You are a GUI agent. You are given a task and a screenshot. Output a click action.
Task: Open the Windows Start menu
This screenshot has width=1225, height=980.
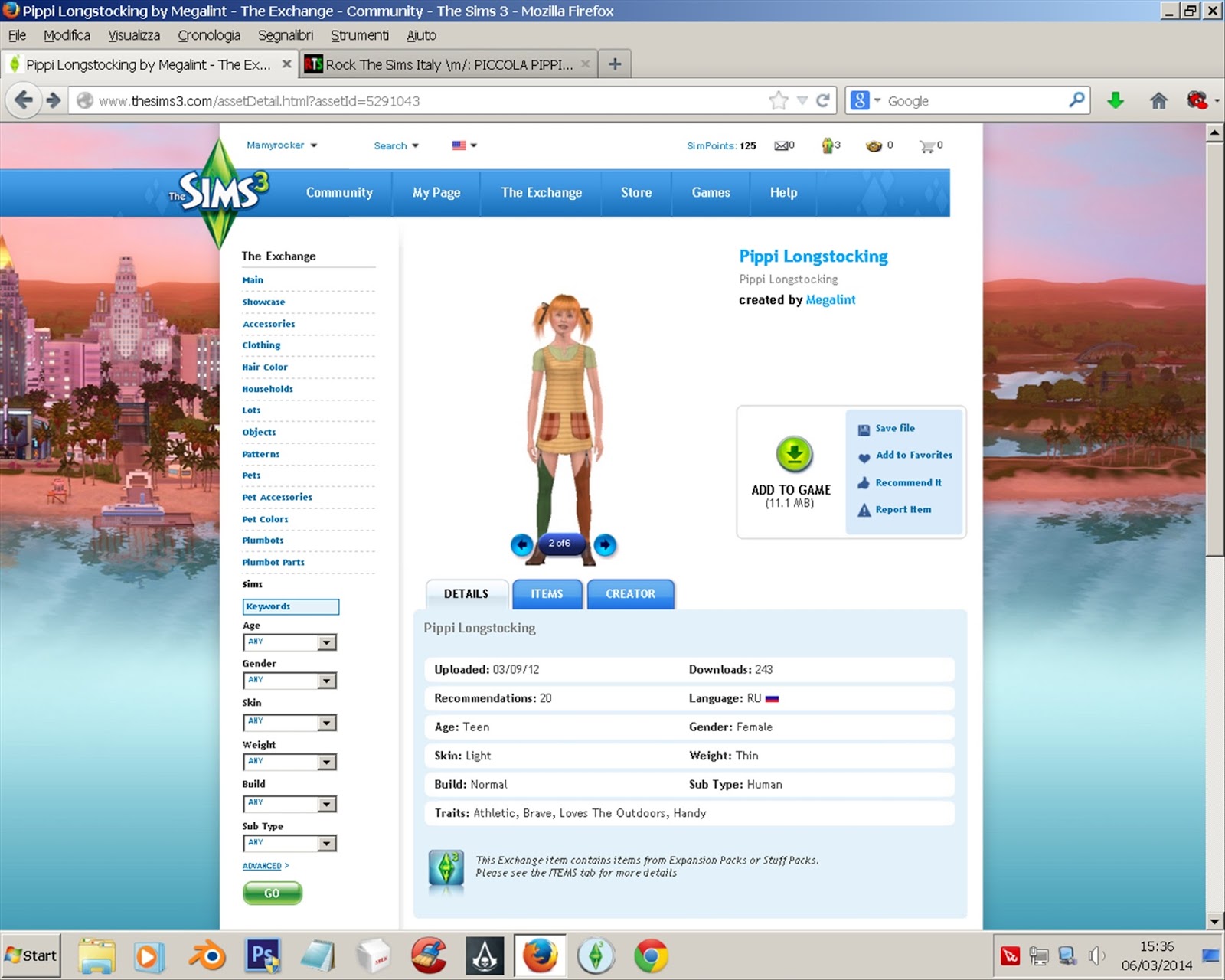(x=31, y=955)
